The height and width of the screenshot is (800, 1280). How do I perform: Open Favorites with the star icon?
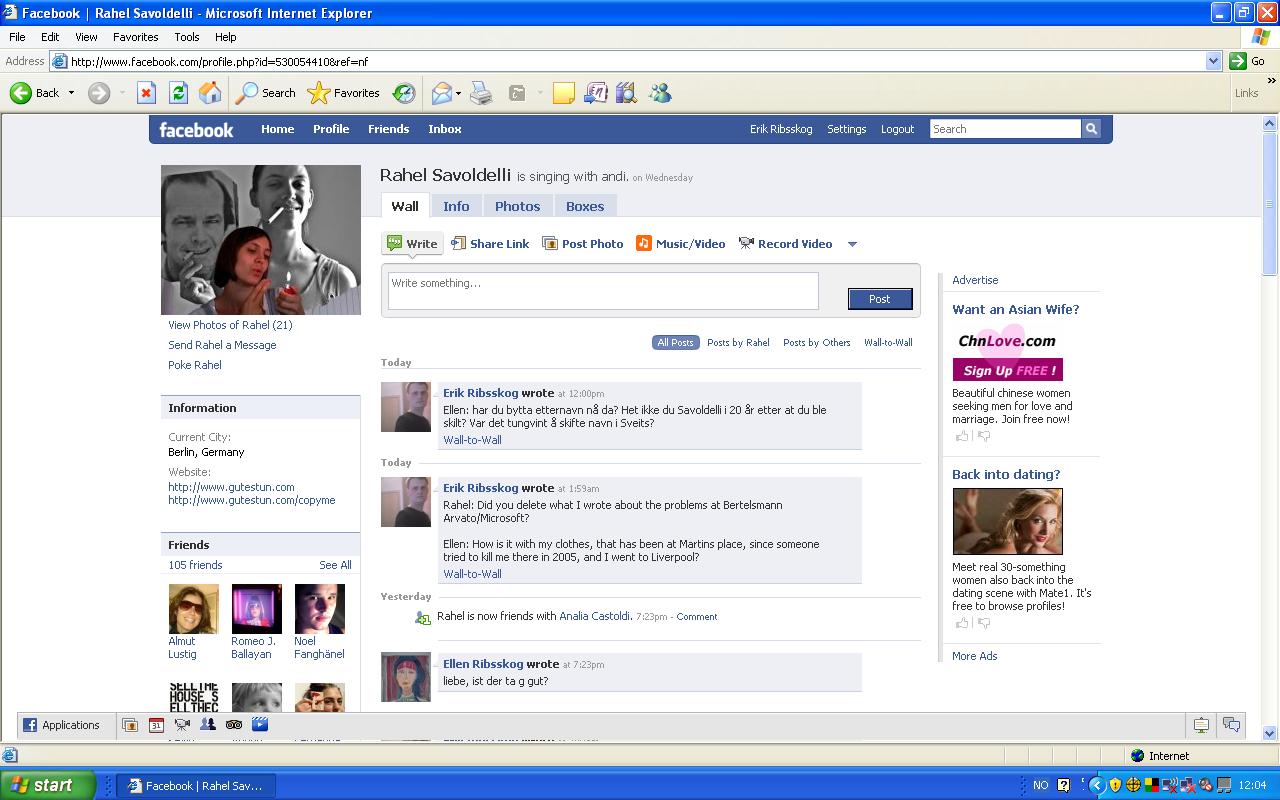point(318,93)
